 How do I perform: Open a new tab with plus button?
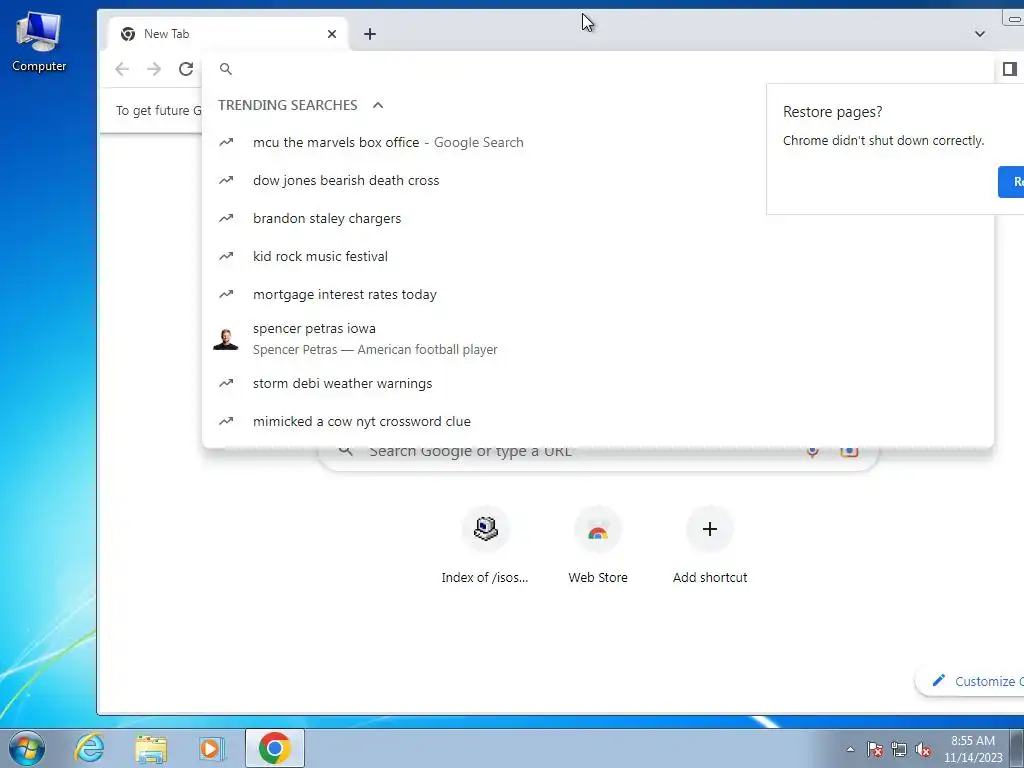pos(370,34)
